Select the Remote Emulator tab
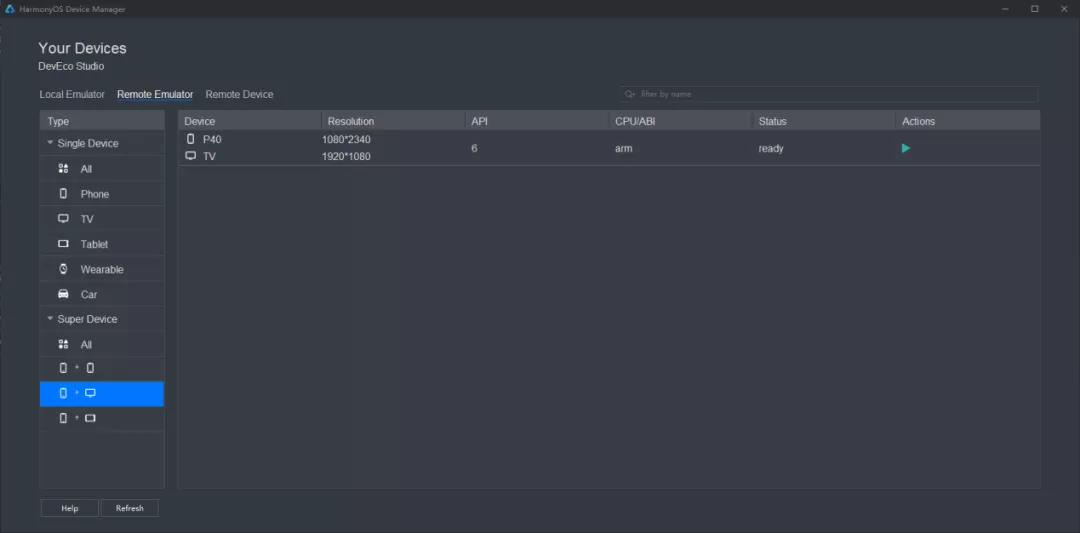The image size is (1080, 533). tap(155, 94)
